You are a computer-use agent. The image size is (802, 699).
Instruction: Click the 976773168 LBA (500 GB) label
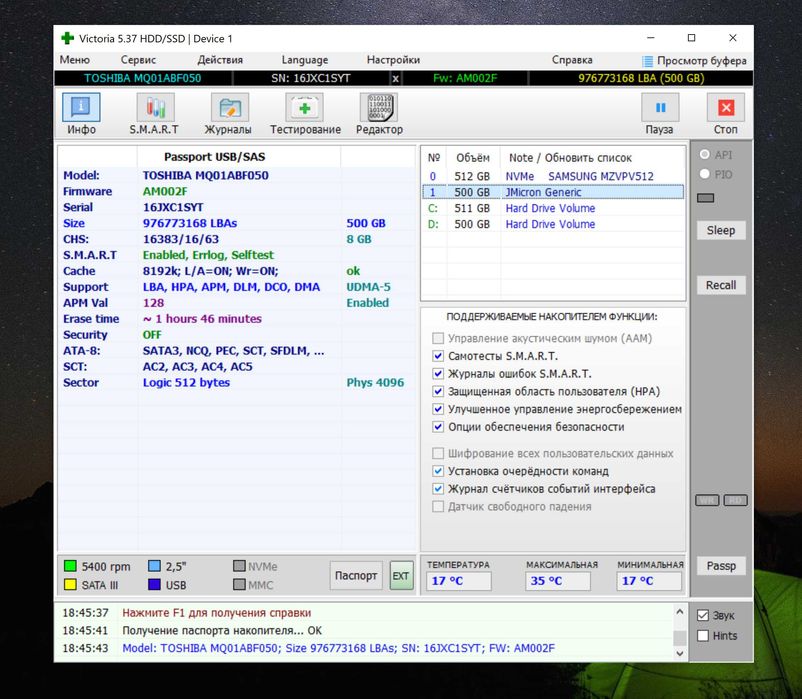pyautogui.click(x=641, y=78)
